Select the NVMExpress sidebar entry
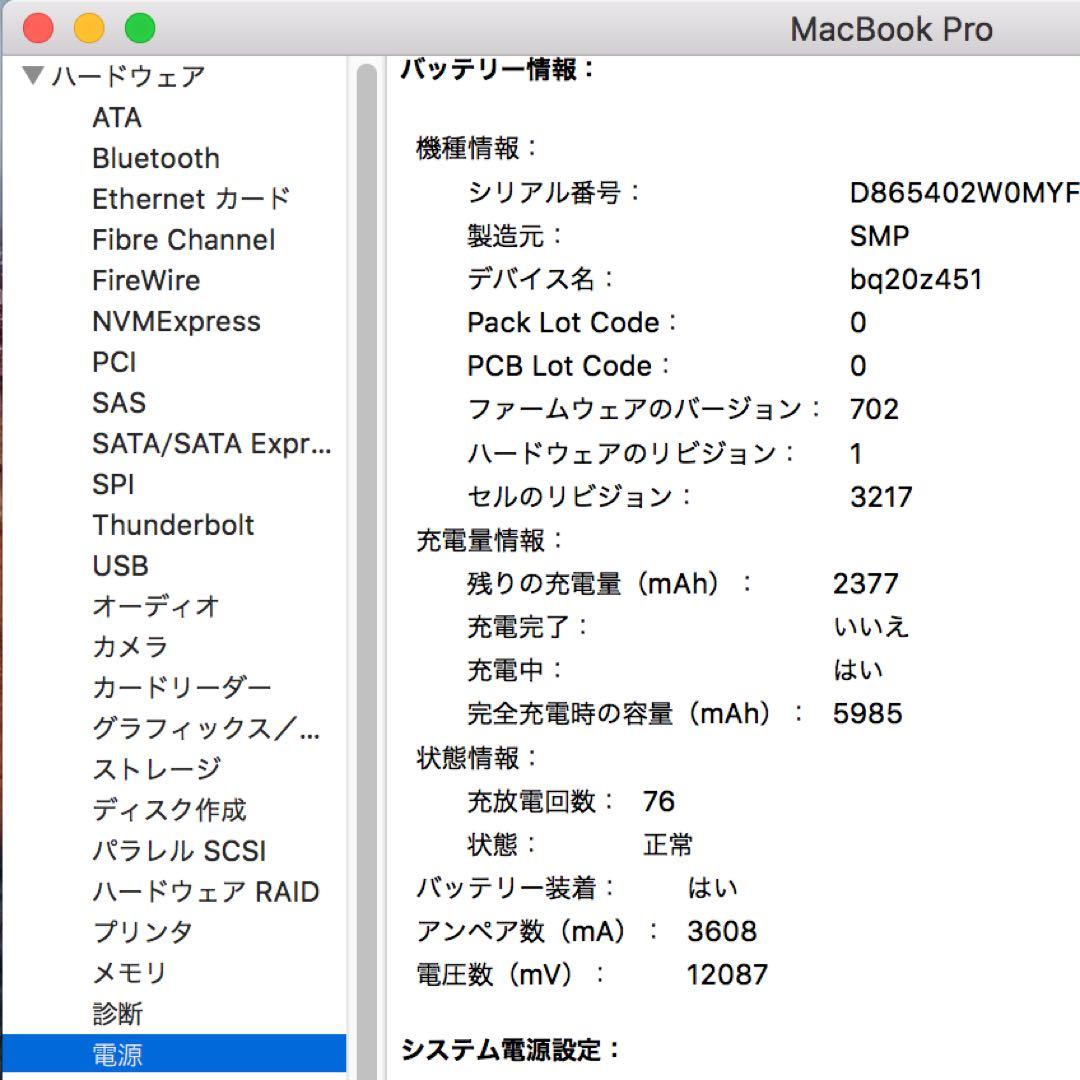Viewport: 1080px width, 1080px height. coord(175,321)
